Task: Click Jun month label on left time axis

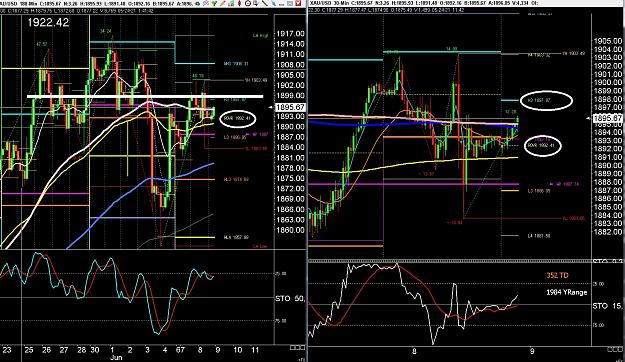Action: 116,358
